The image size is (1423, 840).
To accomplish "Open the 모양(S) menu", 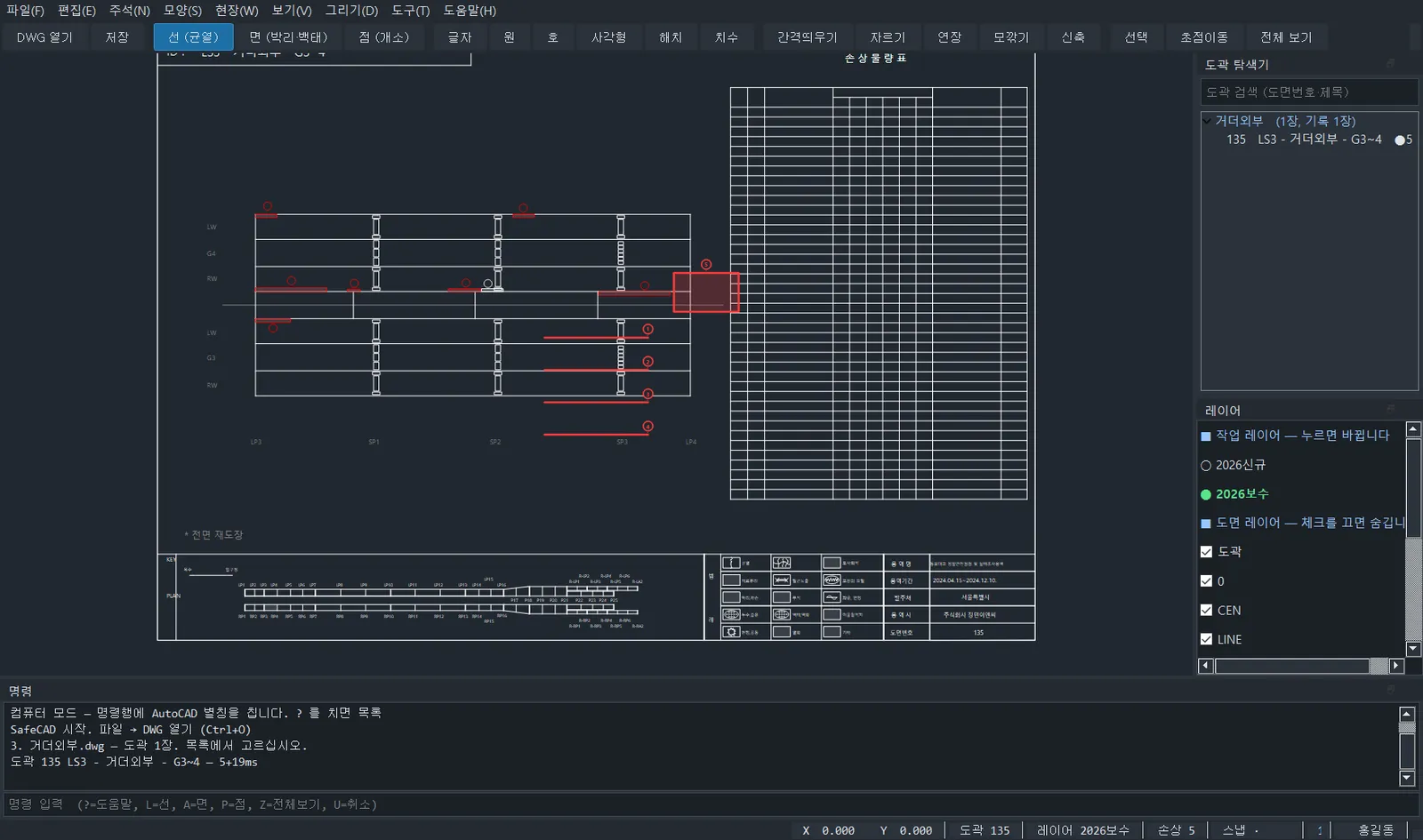I will coord(182,11).
